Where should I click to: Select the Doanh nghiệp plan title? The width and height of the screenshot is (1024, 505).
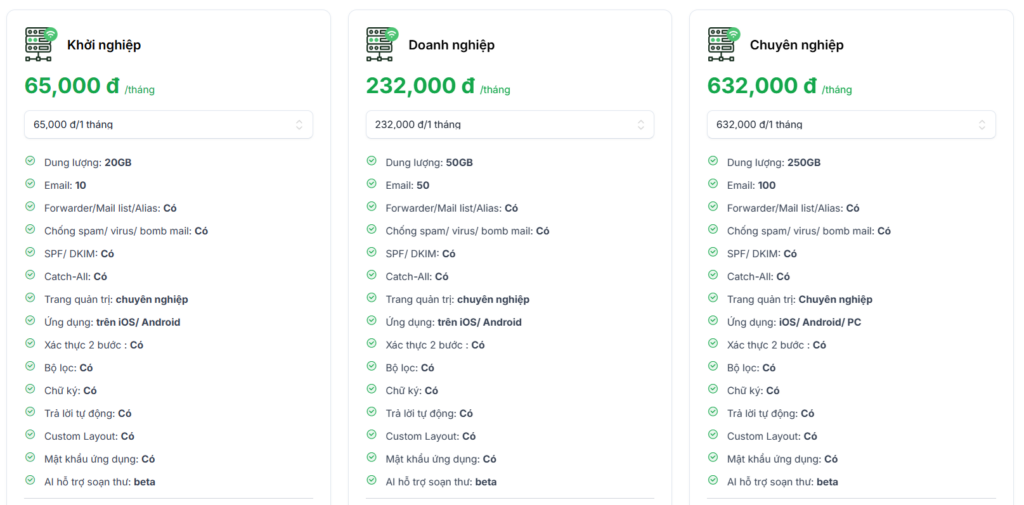[451, 45]
